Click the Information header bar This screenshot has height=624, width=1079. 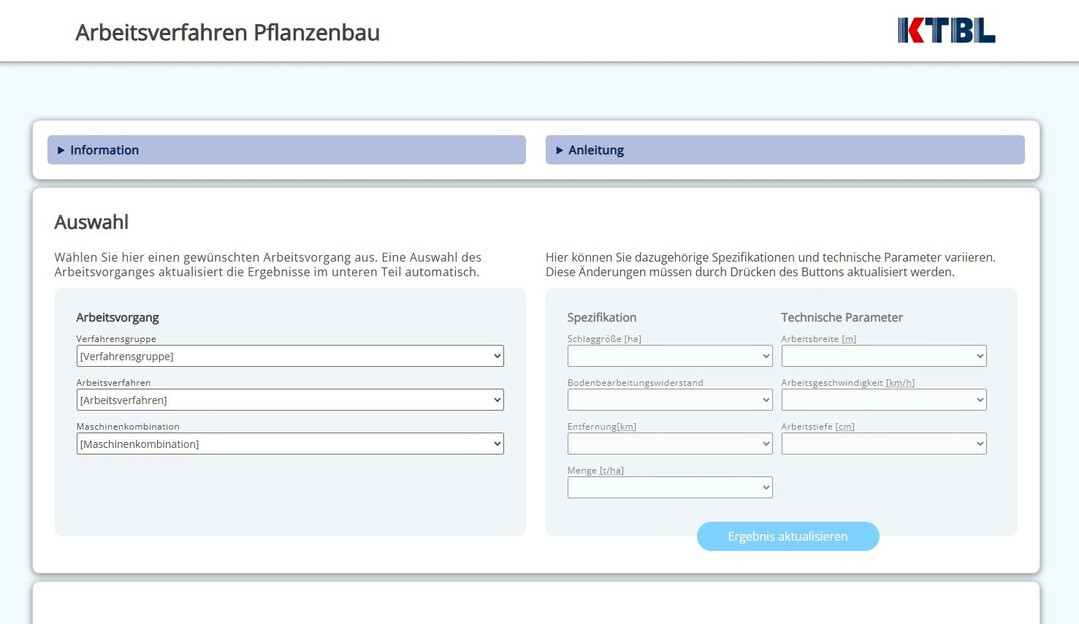[x=285, y=149]
